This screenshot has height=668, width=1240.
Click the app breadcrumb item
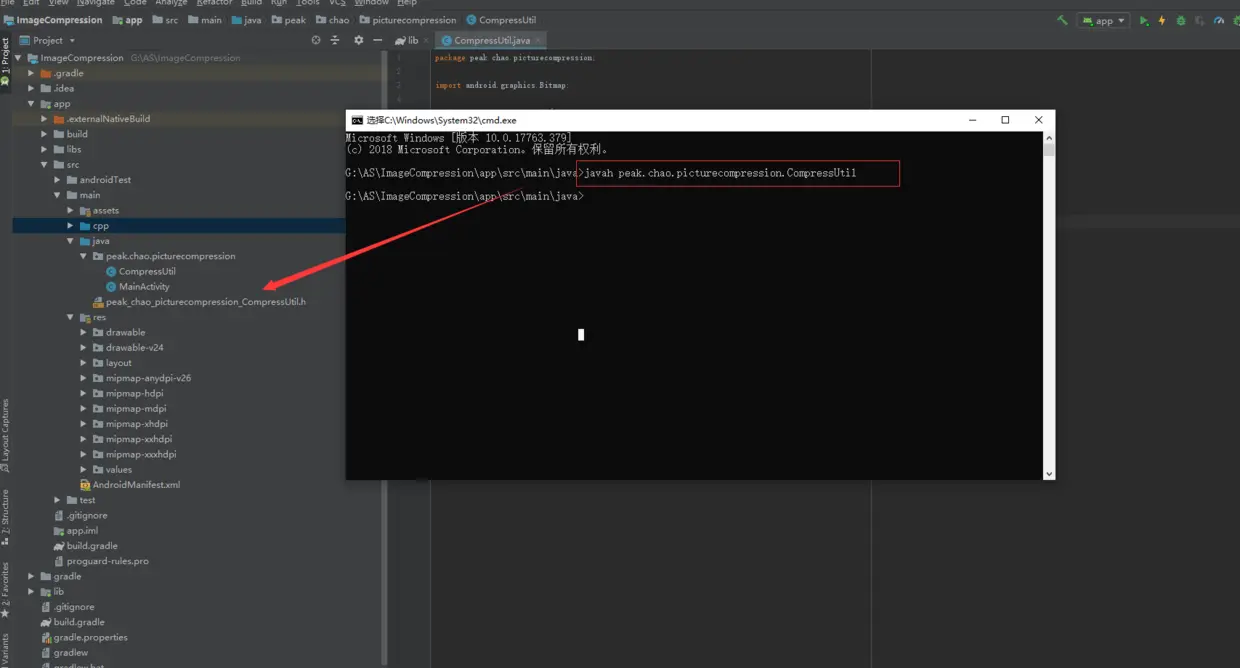pos(128,20)
